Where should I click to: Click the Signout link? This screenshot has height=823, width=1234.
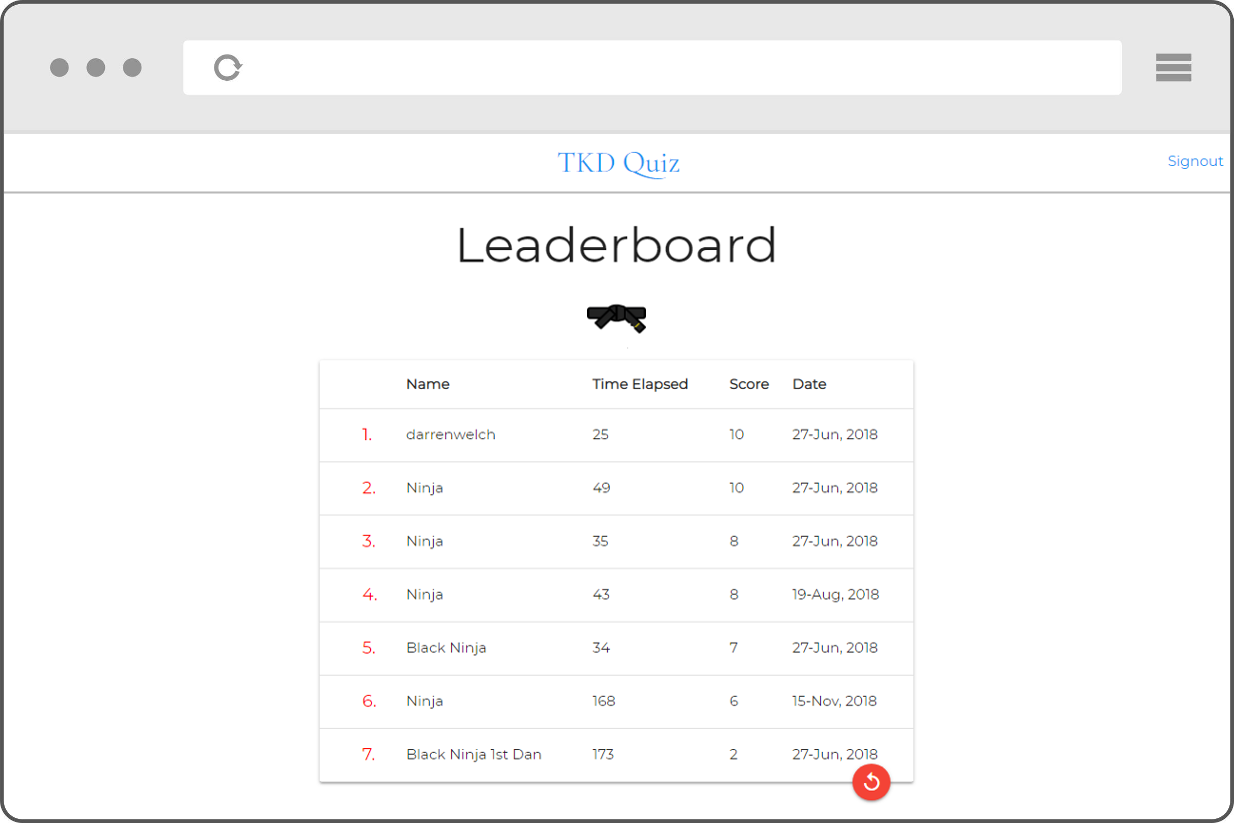[x=1195, y=161]
